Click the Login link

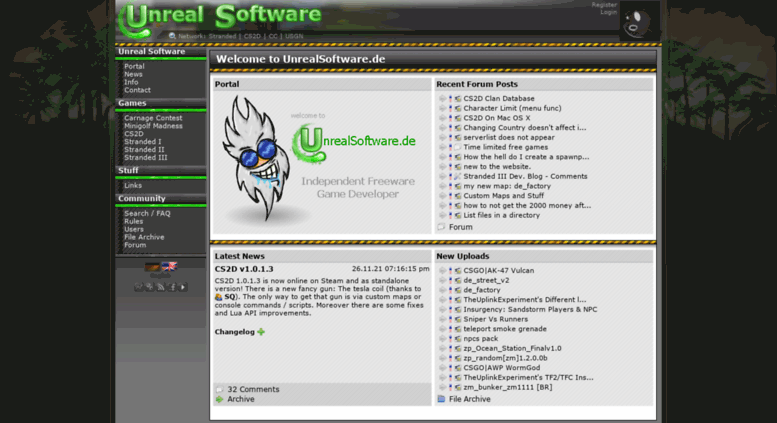coord(609,12)
